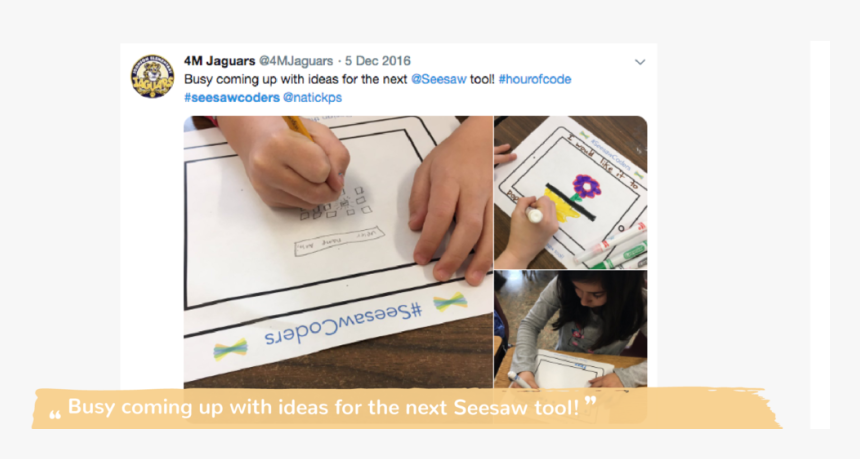Open the @4MJaguars handle
The image size is (860, 459).
(x=296, y=60)
